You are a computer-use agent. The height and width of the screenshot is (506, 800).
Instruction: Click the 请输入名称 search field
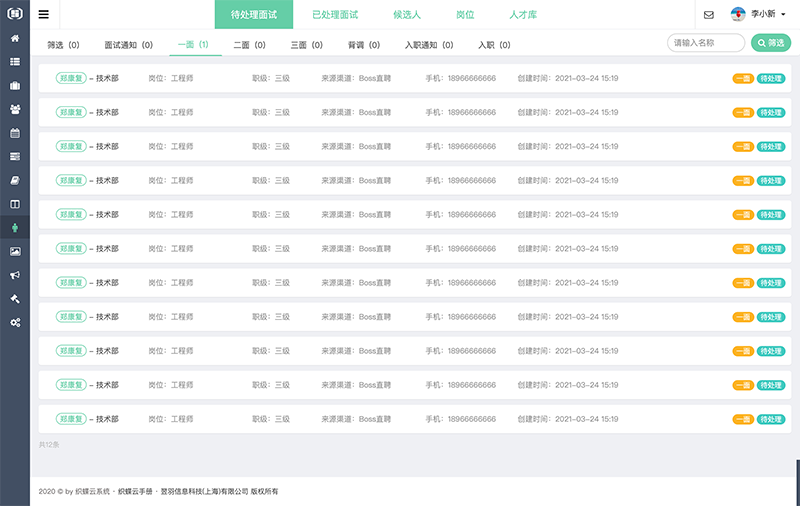click(x=705, y=43)
